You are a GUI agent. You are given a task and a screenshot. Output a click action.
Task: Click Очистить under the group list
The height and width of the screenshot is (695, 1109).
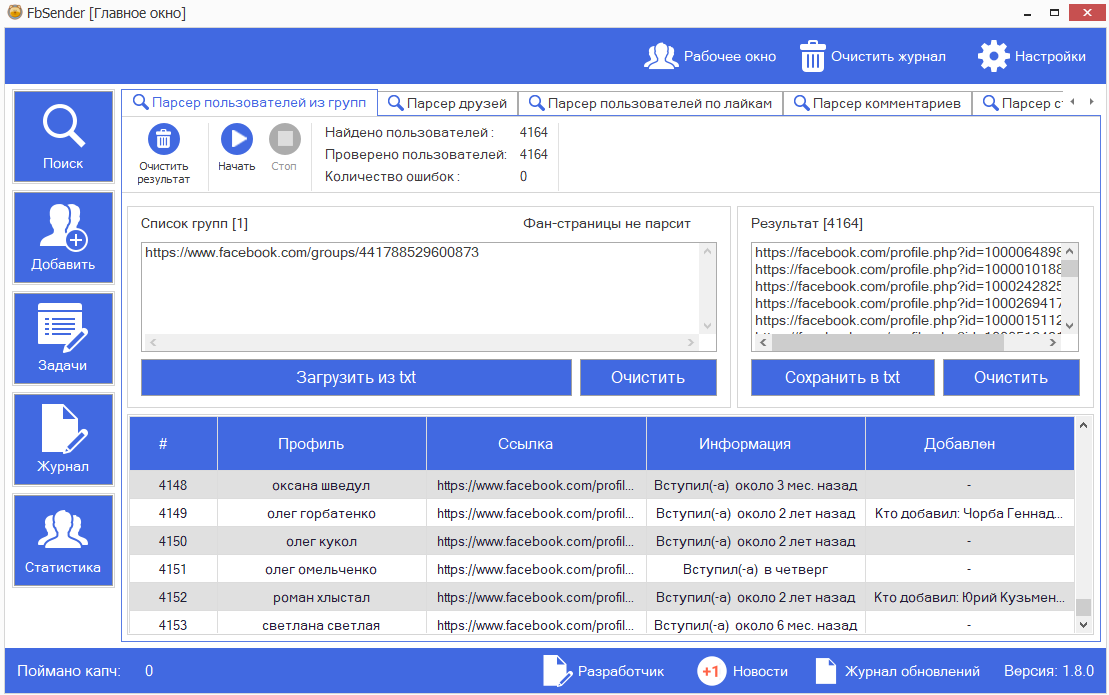click(x=648, y=378)
